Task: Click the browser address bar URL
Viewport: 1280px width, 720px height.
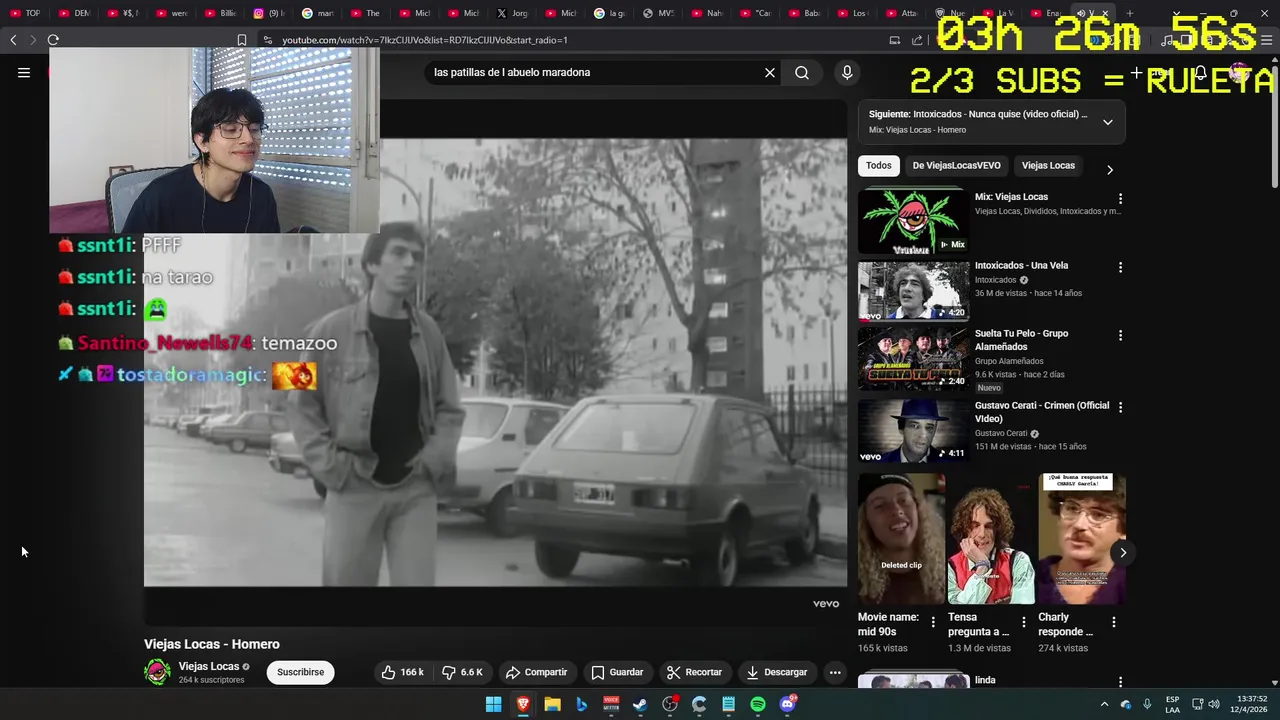Action: pos(424,40)
